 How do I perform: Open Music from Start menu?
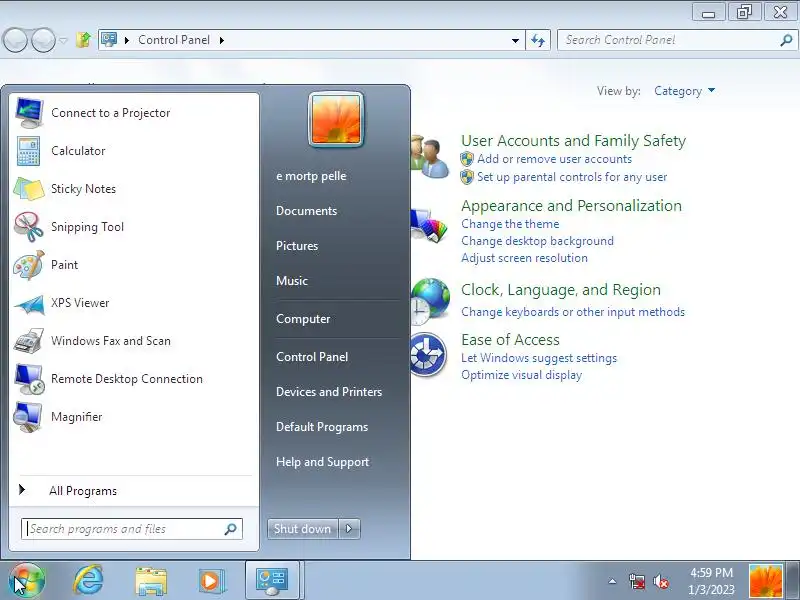tap(292, 281)
